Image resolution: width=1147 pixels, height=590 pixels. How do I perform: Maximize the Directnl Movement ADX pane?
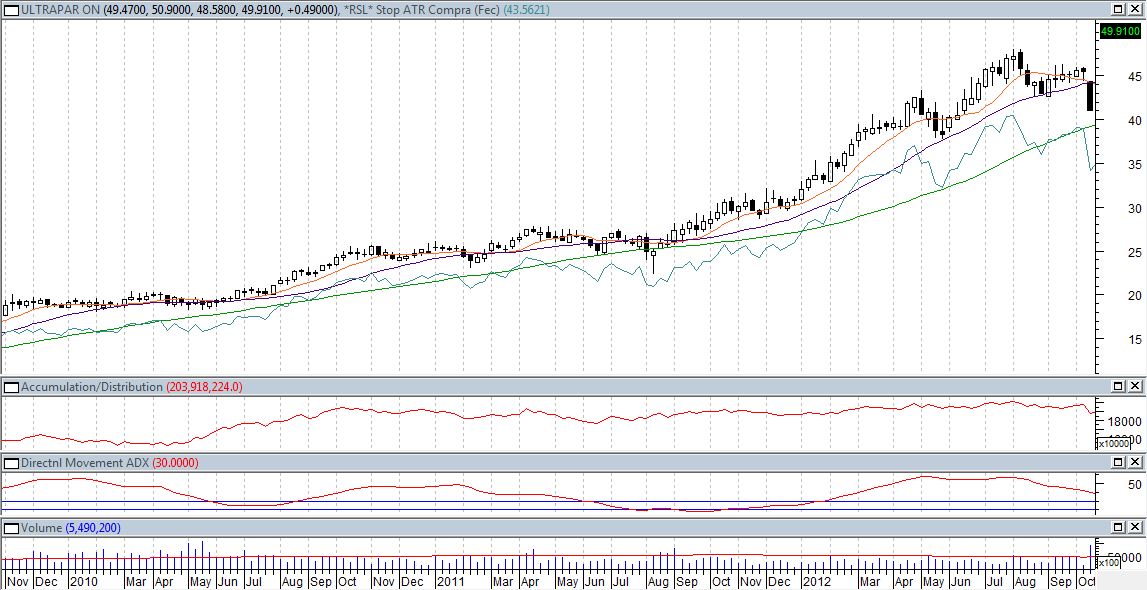1118,463
